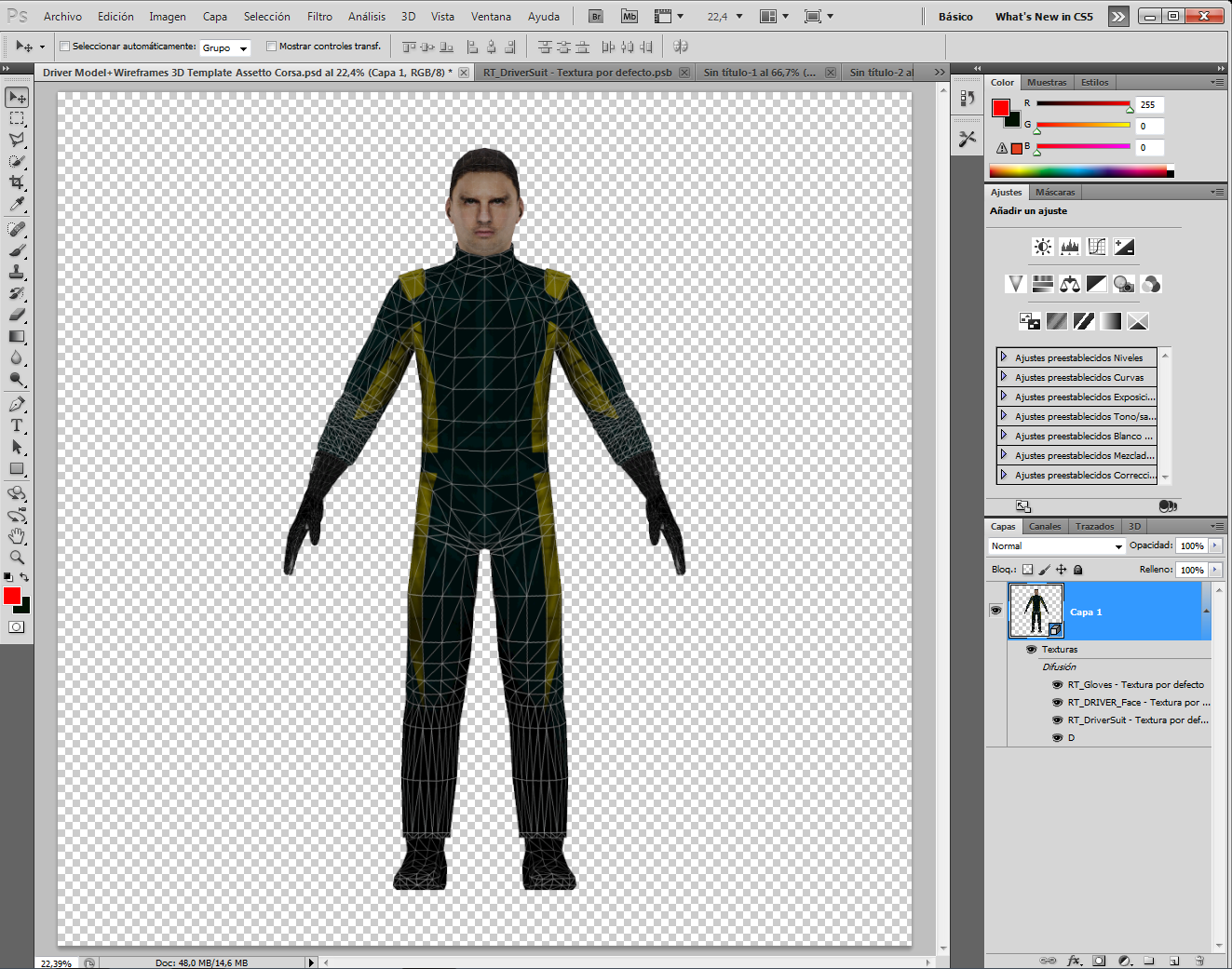This screenshot has height=969, width=1232.
Task: Select the Hand tool
Action: [x=17, y=536]
